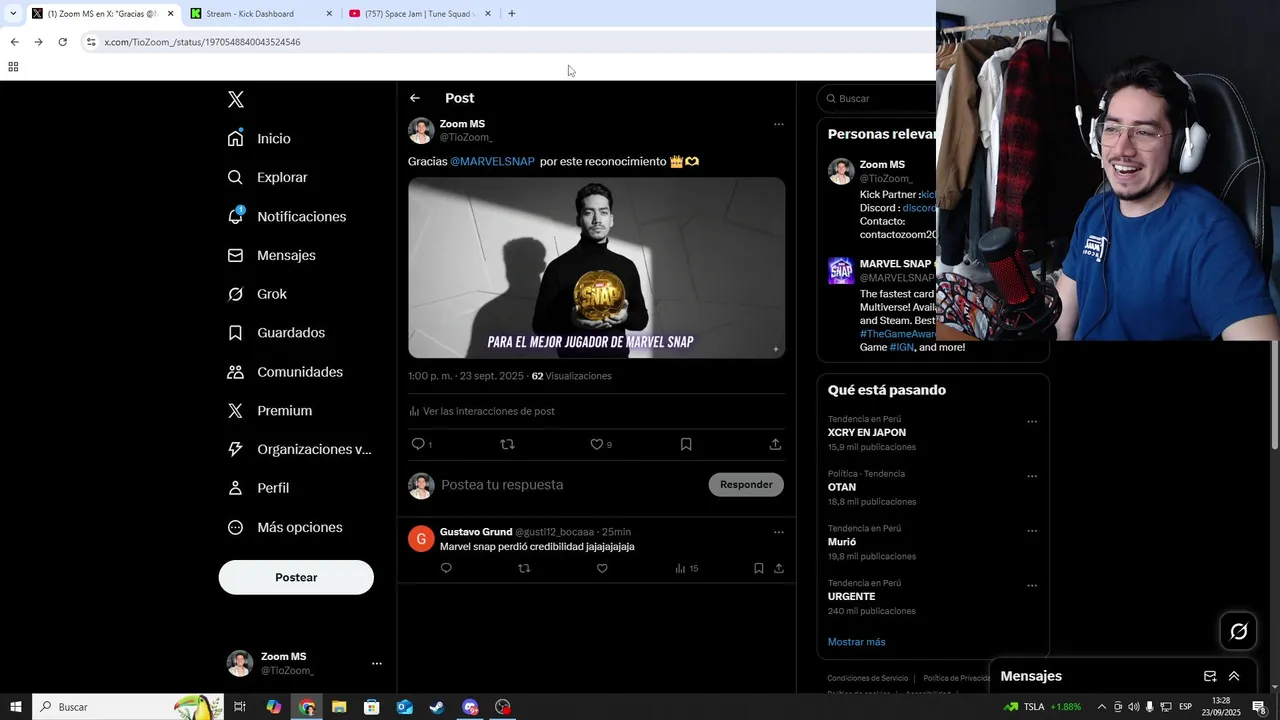Switch to Stream - Kick Dashboard tab
The height and width of the screenshot is (720, 1280).
tap(260, 14)
